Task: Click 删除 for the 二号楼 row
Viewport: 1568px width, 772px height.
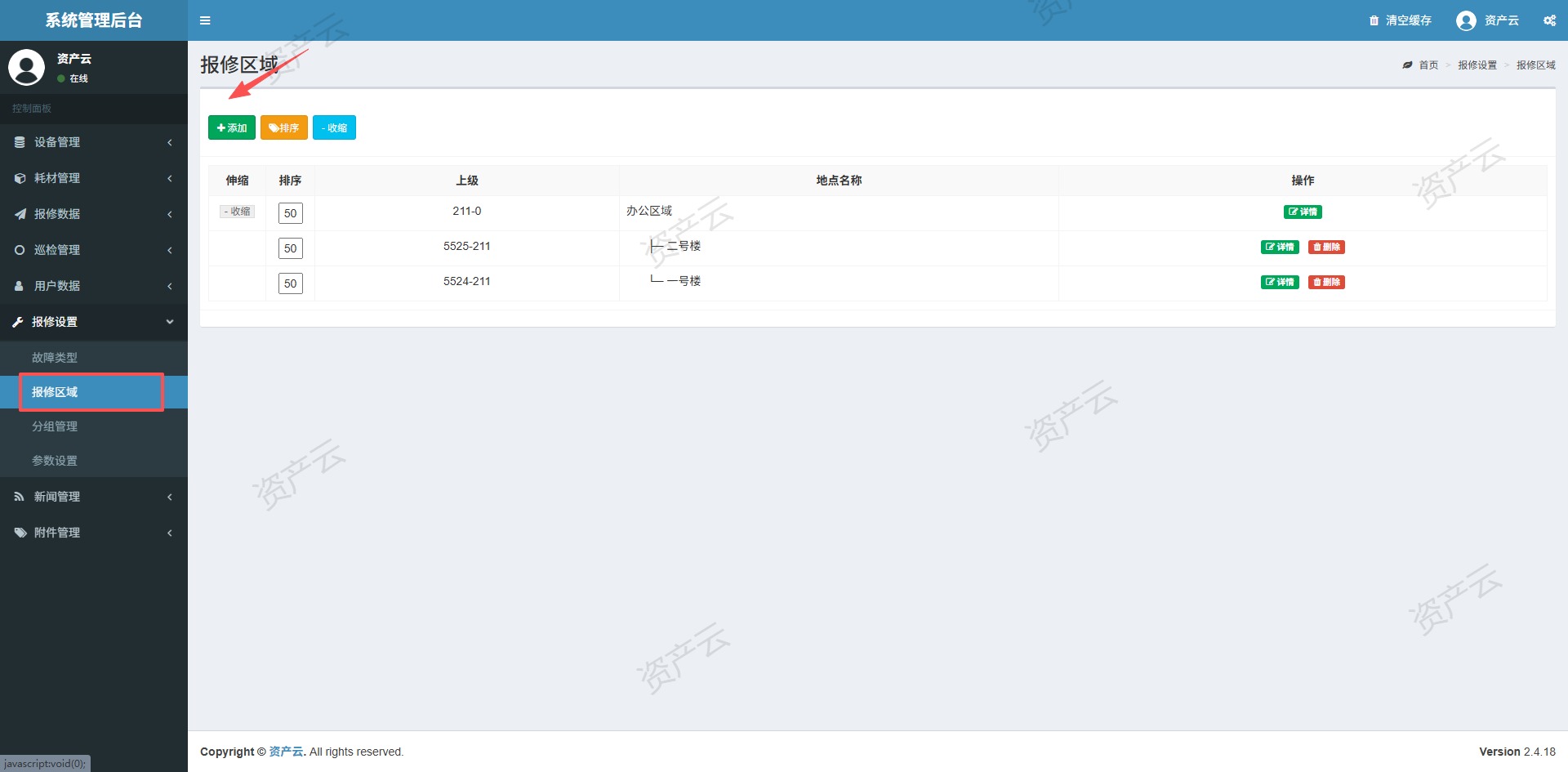Action: coord(1326,247)
